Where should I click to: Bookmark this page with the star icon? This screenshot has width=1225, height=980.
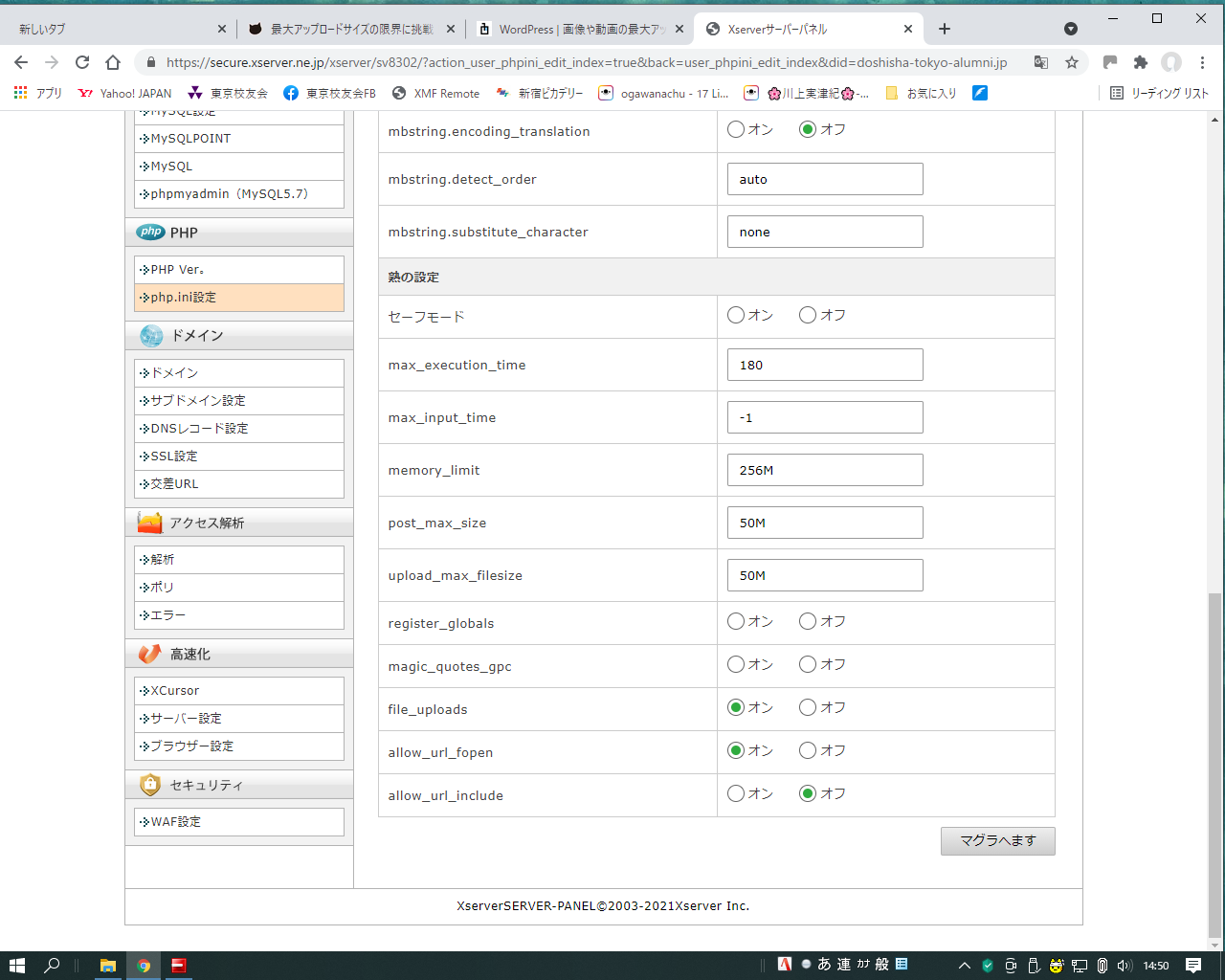point(1072,62)
